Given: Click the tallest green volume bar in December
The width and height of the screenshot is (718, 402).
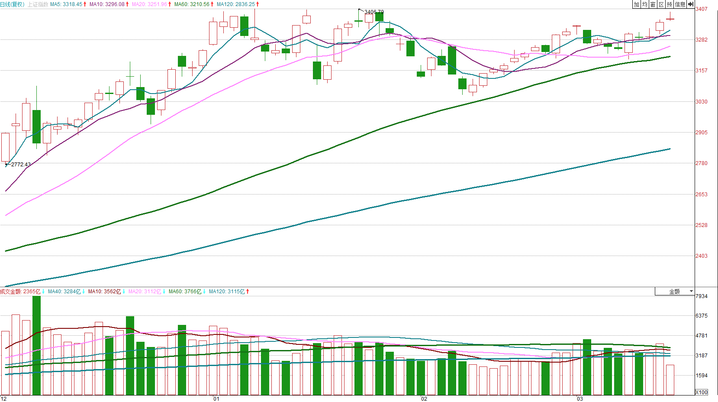Looking at the screenshot, I should click(x=37, y=346).
